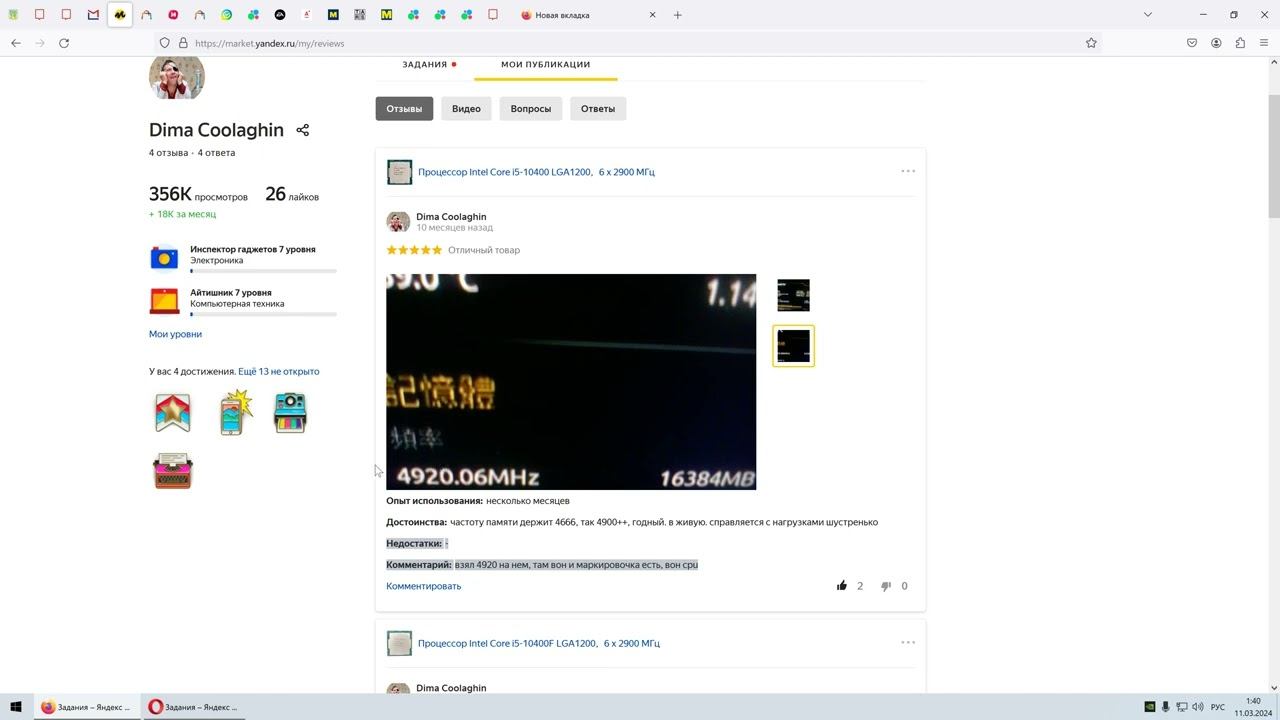Click reviewer name in i5-10400 review
This screenshot has height=720, width=1280.
451,217
